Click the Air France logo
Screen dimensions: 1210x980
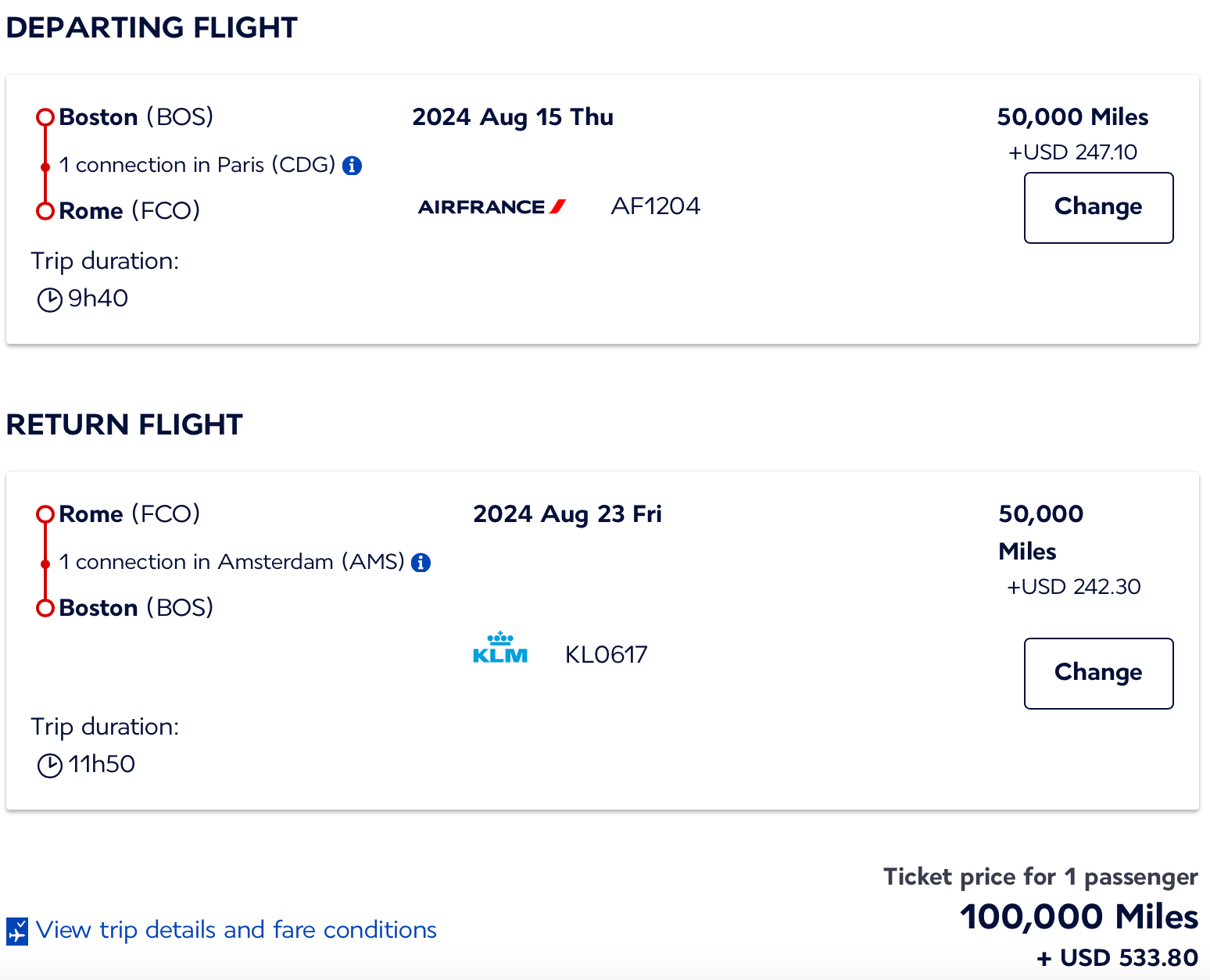coord(492,207)
